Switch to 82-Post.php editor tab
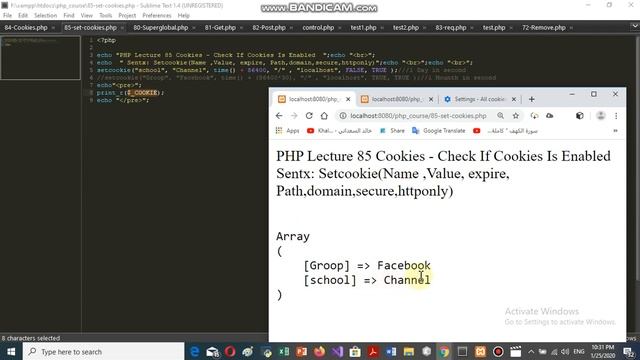640x360 pixels. pyautogui.click(x=269, y=28)
